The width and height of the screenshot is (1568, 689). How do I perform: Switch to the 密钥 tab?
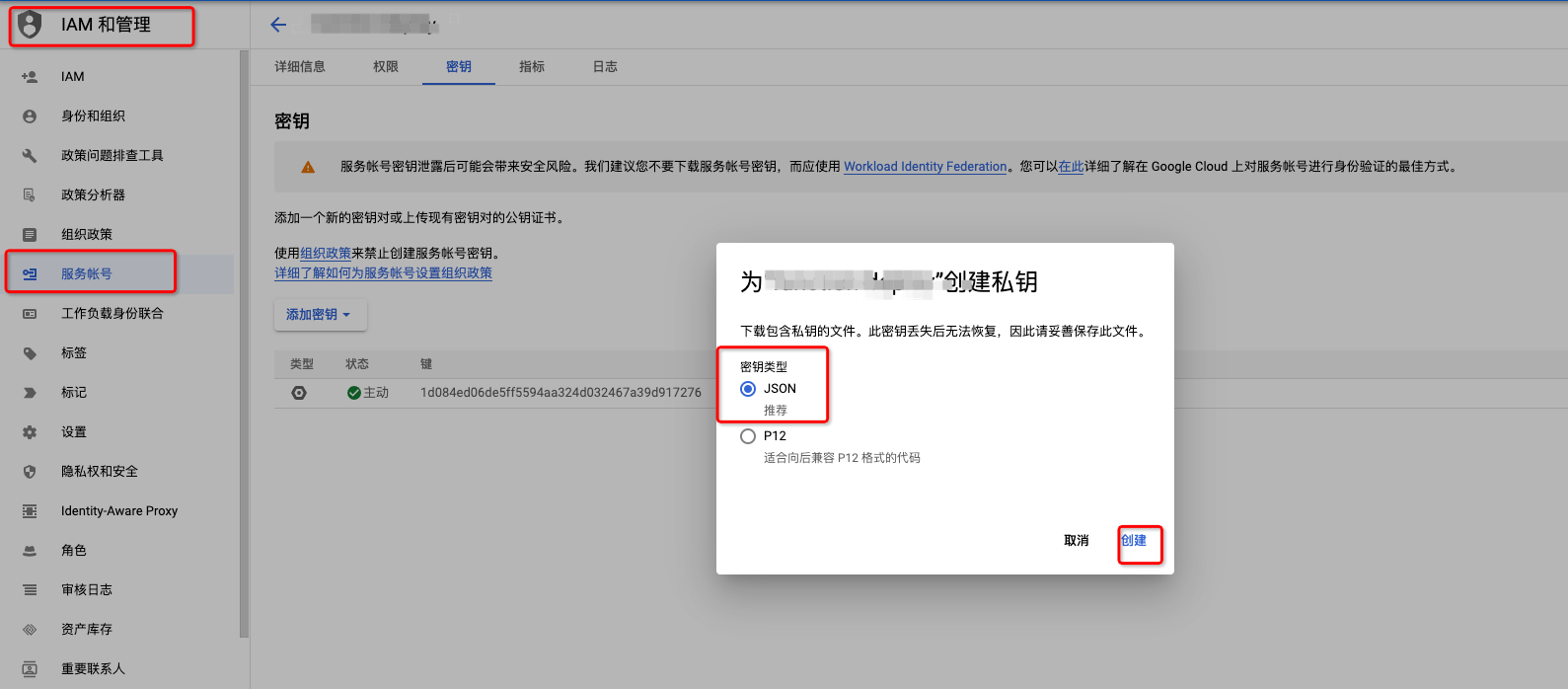point(459,66)
